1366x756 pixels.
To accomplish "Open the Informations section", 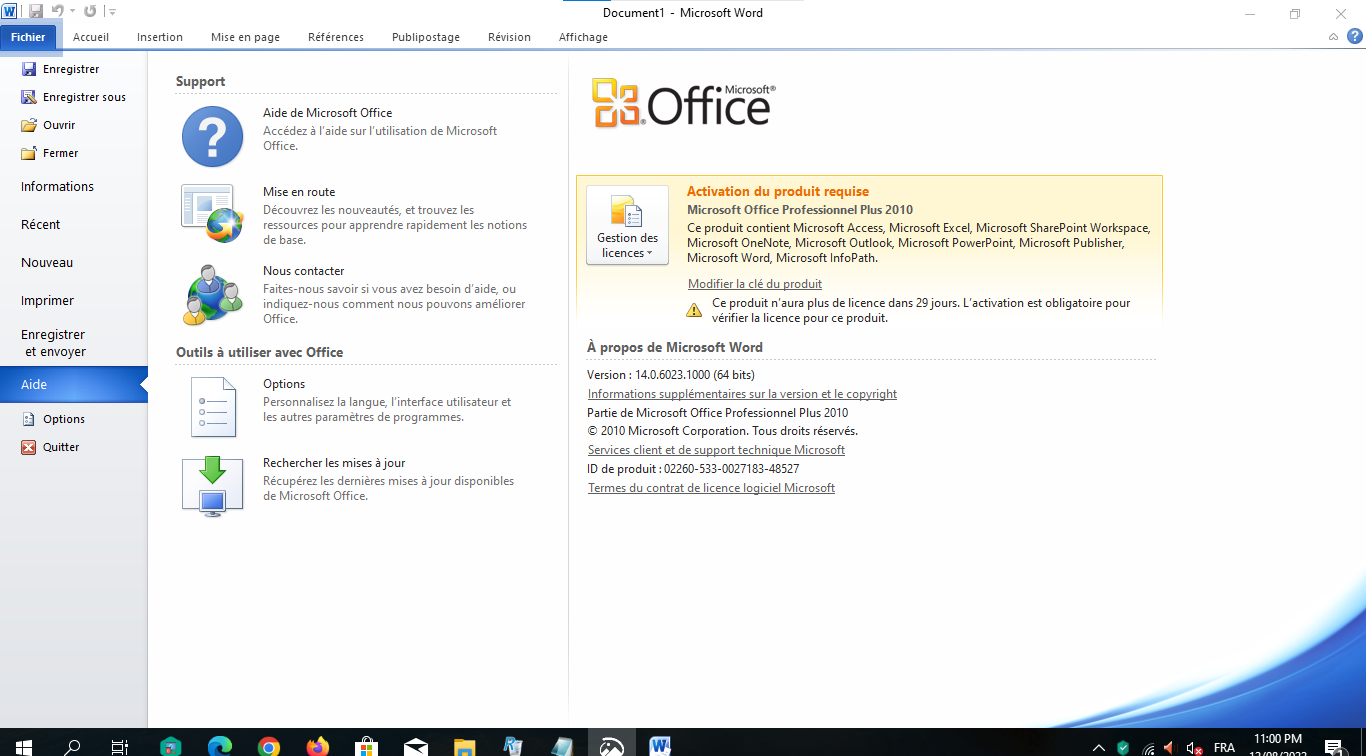I will click(x=57, y=186).
